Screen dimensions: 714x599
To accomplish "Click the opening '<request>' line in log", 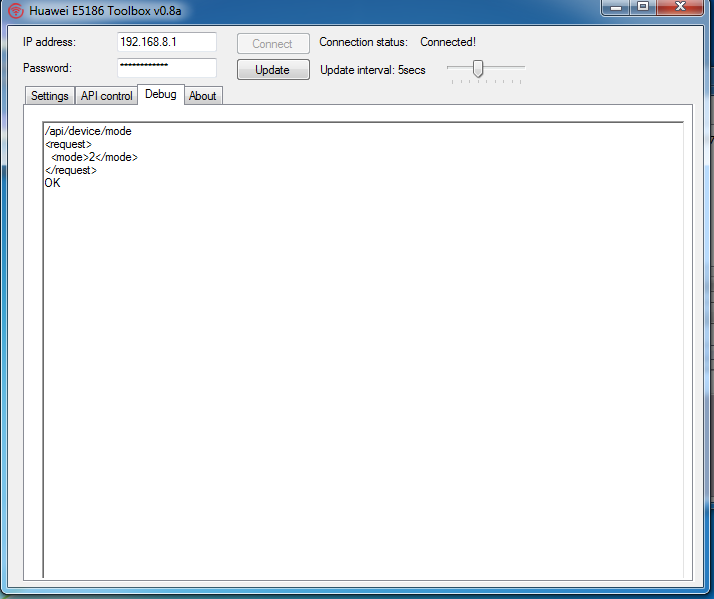I will click(x=68, y=144).
